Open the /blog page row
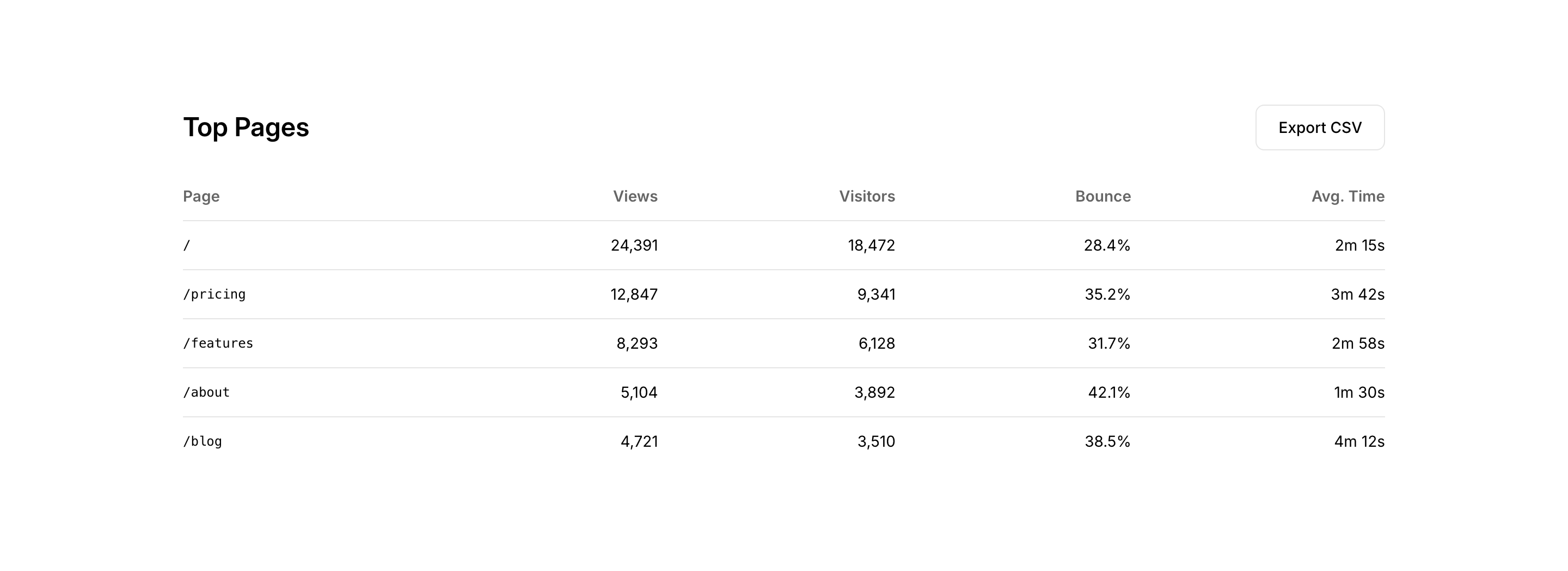Screen dimensions: 1568x571 tap(203, 442)
